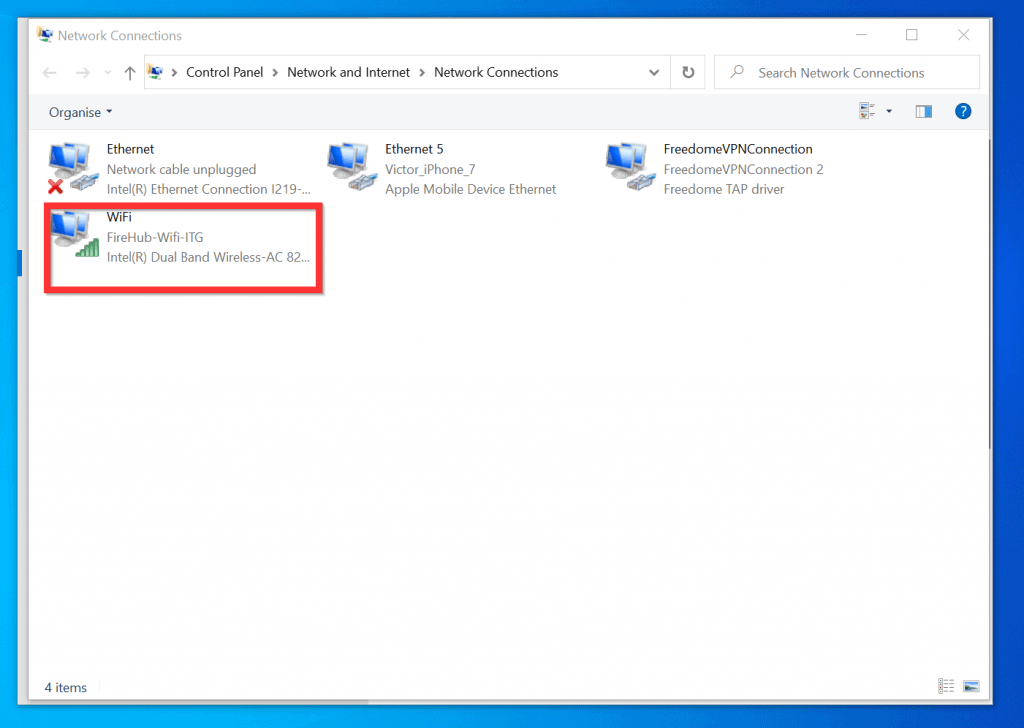Open the address bar history dropdown
Screen dimensions: 1024x728
654,72
